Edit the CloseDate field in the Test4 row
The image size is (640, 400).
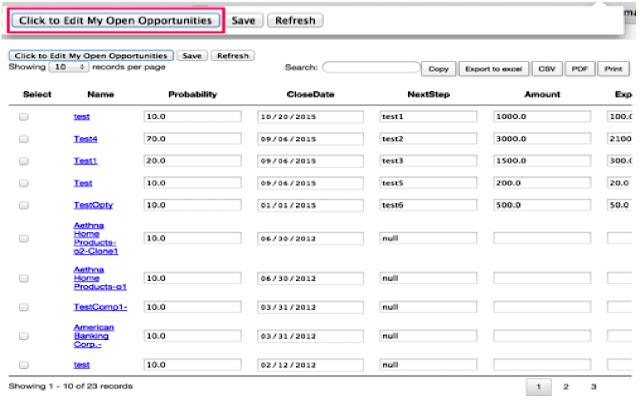[310, 139]
